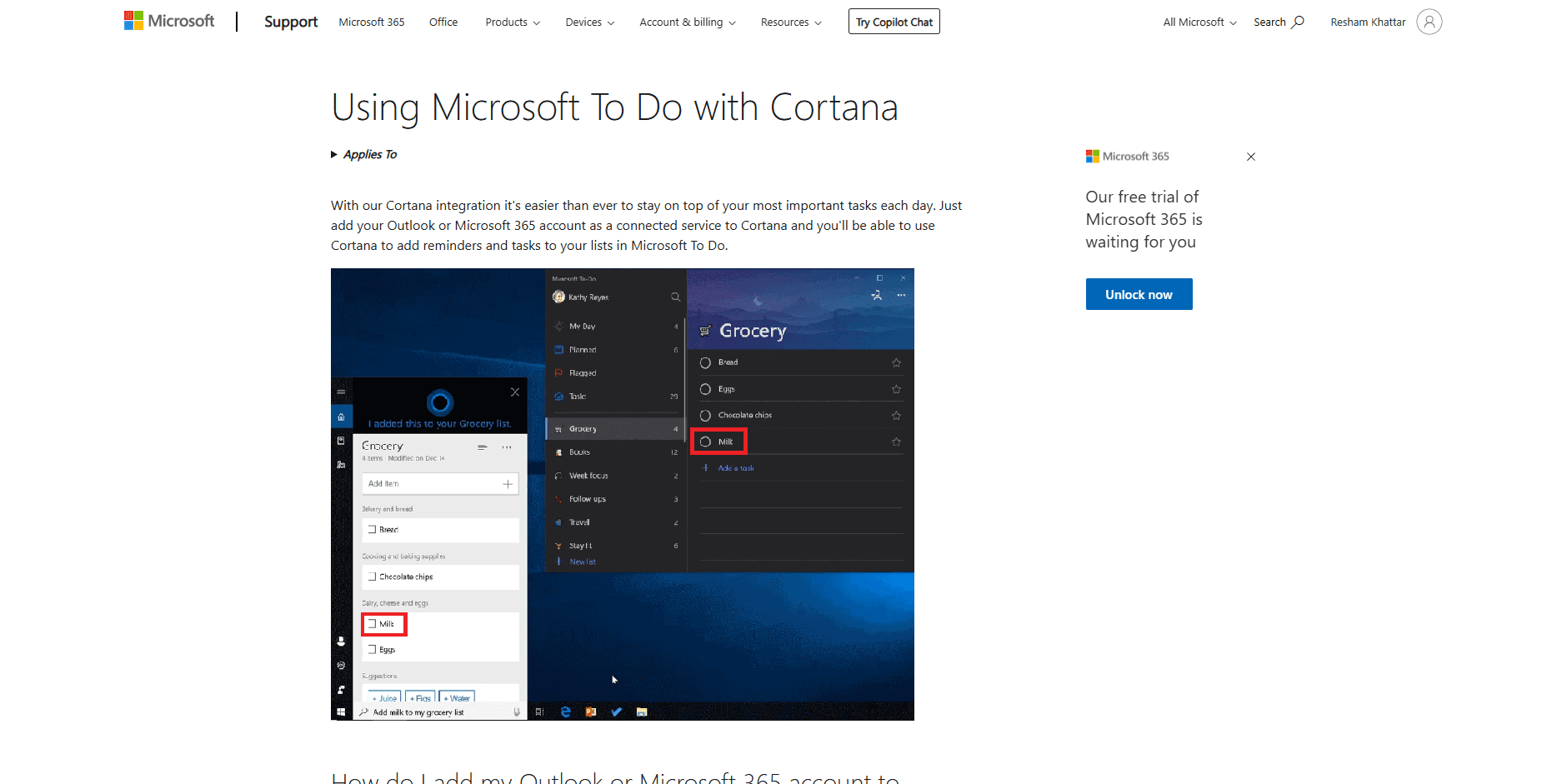Star the Eggs task in the Grocery list
Viewport: 1567px width, 784px height.
coord(896,388)
